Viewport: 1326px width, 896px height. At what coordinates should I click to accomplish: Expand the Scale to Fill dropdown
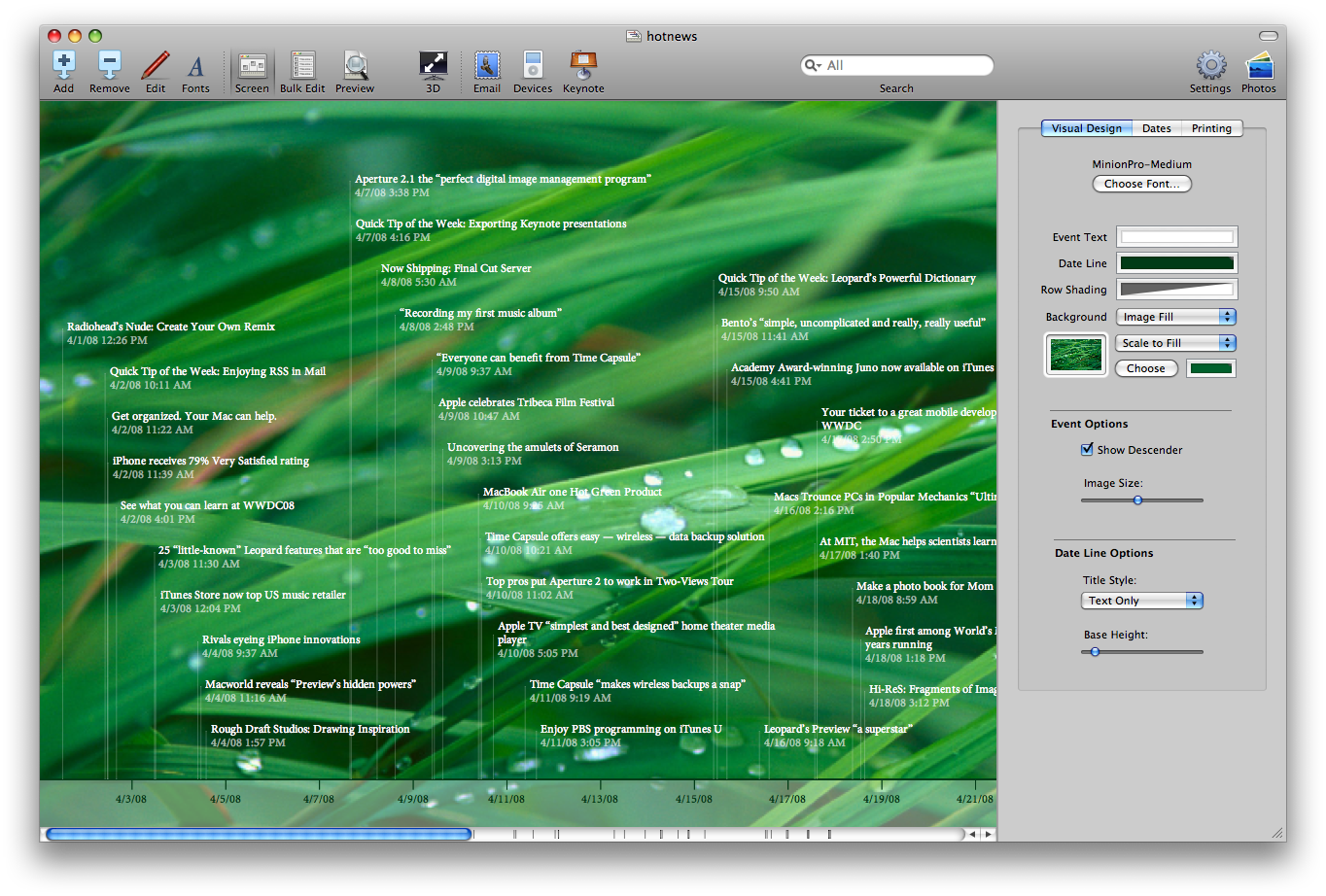(1175, 343)
